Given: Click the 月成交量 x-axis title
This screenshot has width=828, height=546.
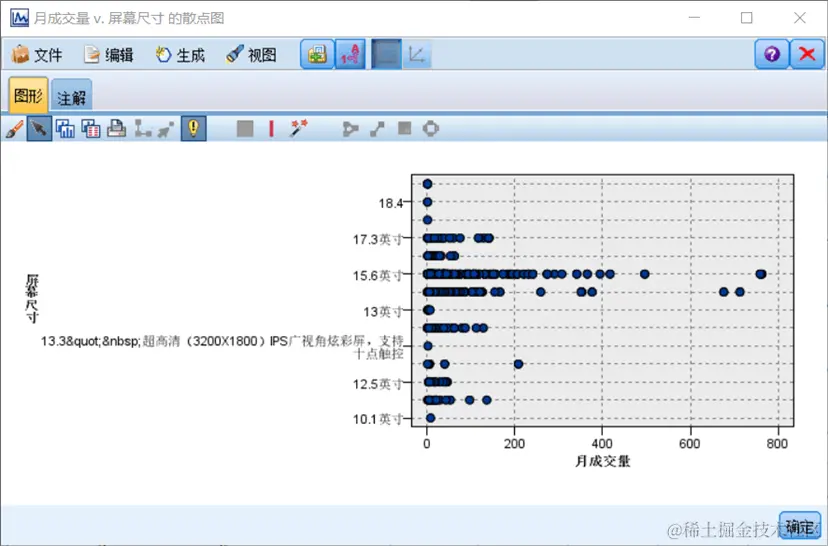Looking at the screenshot, I should pyautogui.click(x=603, y=462).
